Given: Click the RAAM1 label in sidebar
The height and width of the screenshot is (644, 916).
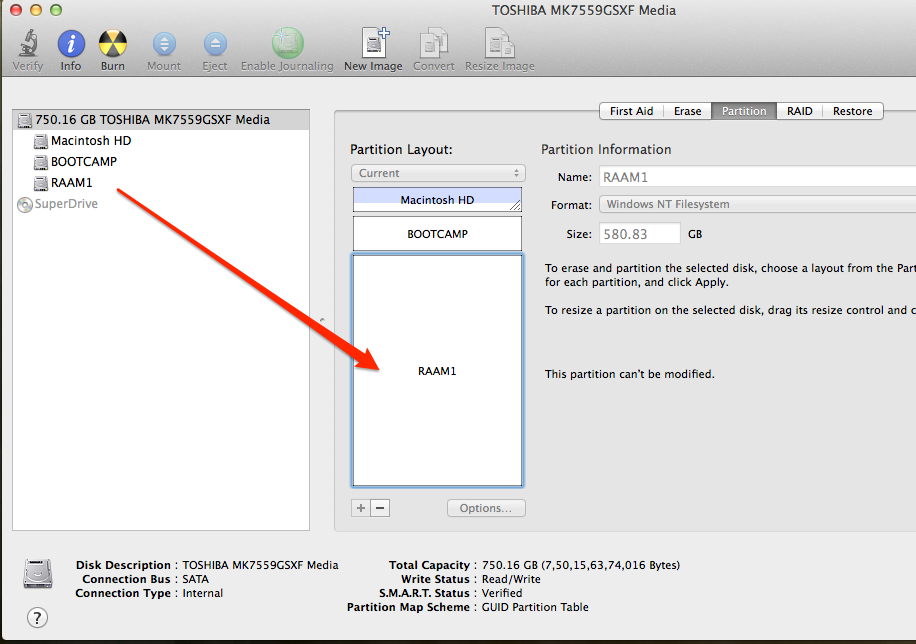Looking at the screenshot, I should [72, 183].
